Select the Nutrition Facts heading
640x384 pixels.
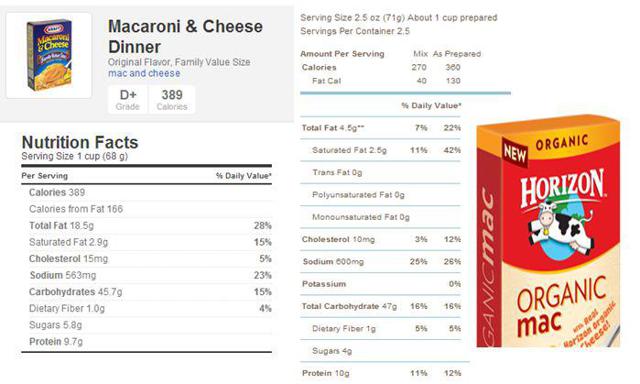point(80,142)
